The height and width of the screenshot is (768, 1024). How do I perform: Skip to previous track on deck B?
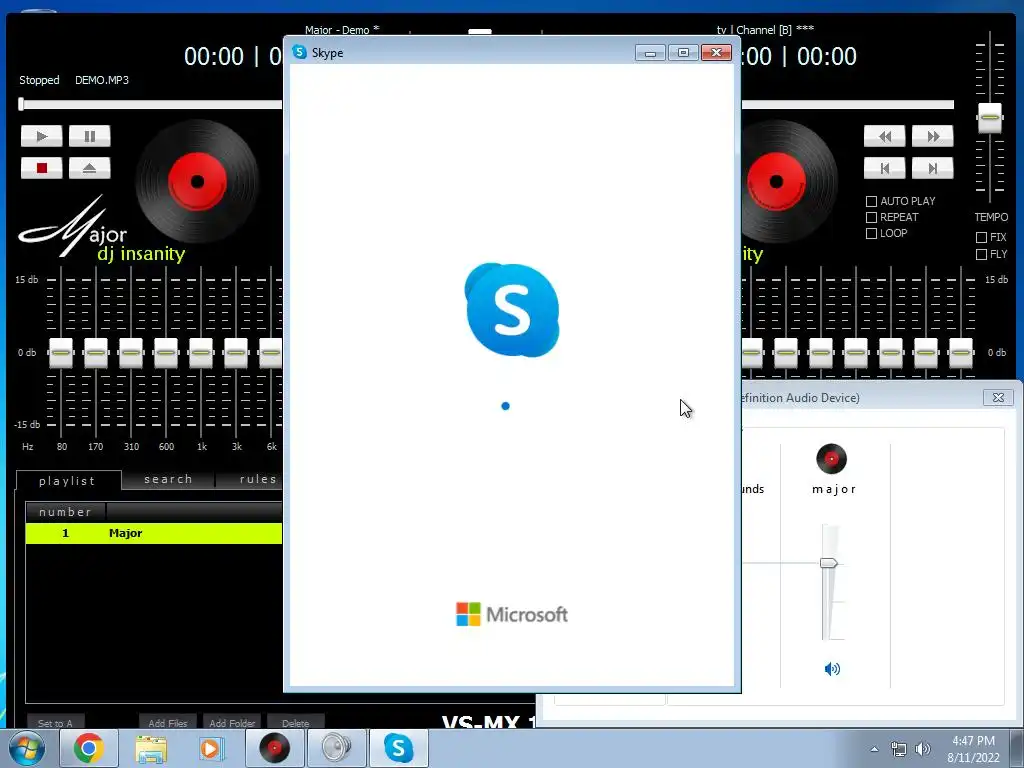(884, 168)
